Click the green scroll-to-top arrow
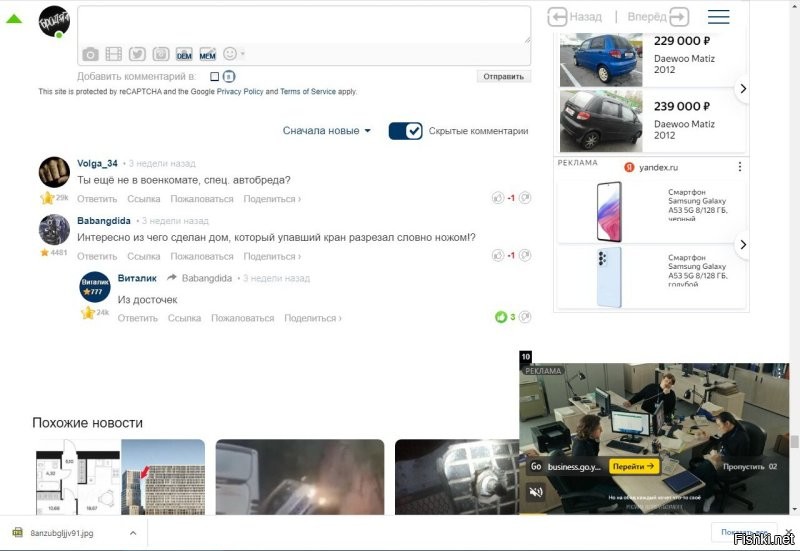800x551 pixels. 14,19
